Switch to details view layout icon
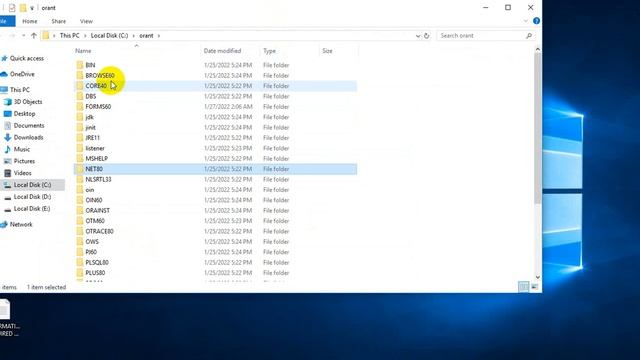Viewport: 640px width, 360px height. (523, 287)
